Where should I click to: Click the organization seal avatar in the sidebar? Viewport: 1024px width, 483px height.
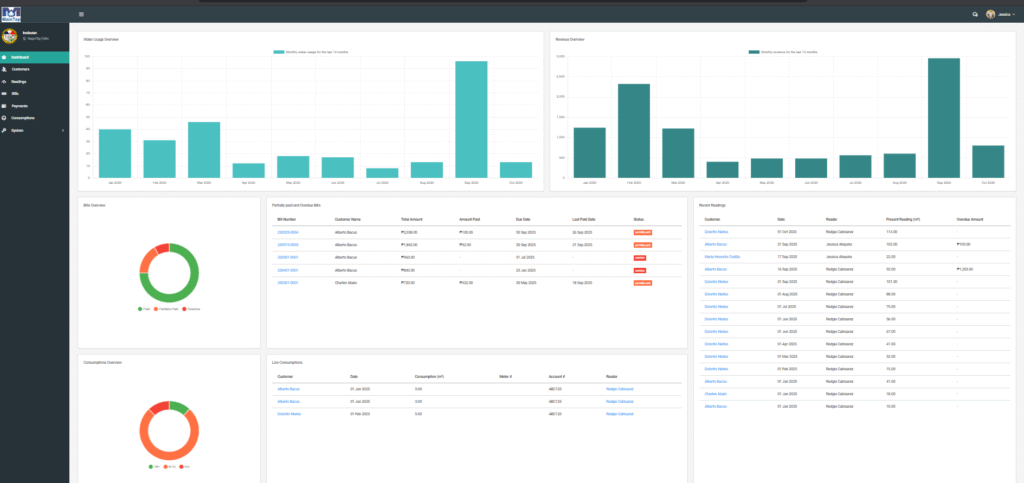[x=10, y=37]
